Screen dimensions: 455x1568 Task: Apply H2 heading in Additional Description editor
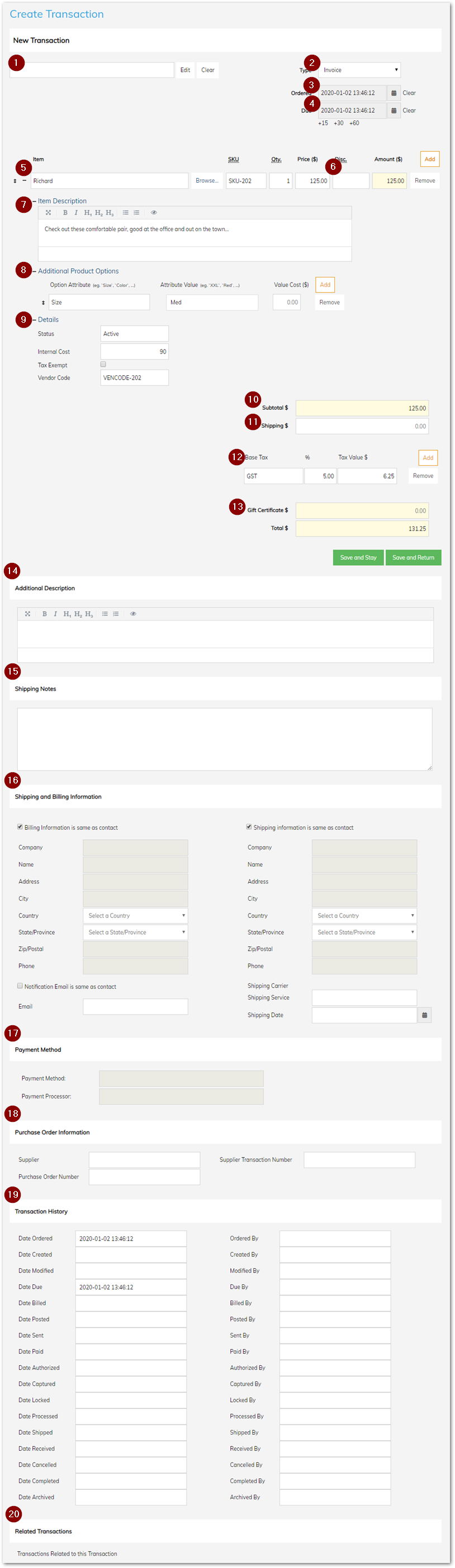tap(78, 614)
